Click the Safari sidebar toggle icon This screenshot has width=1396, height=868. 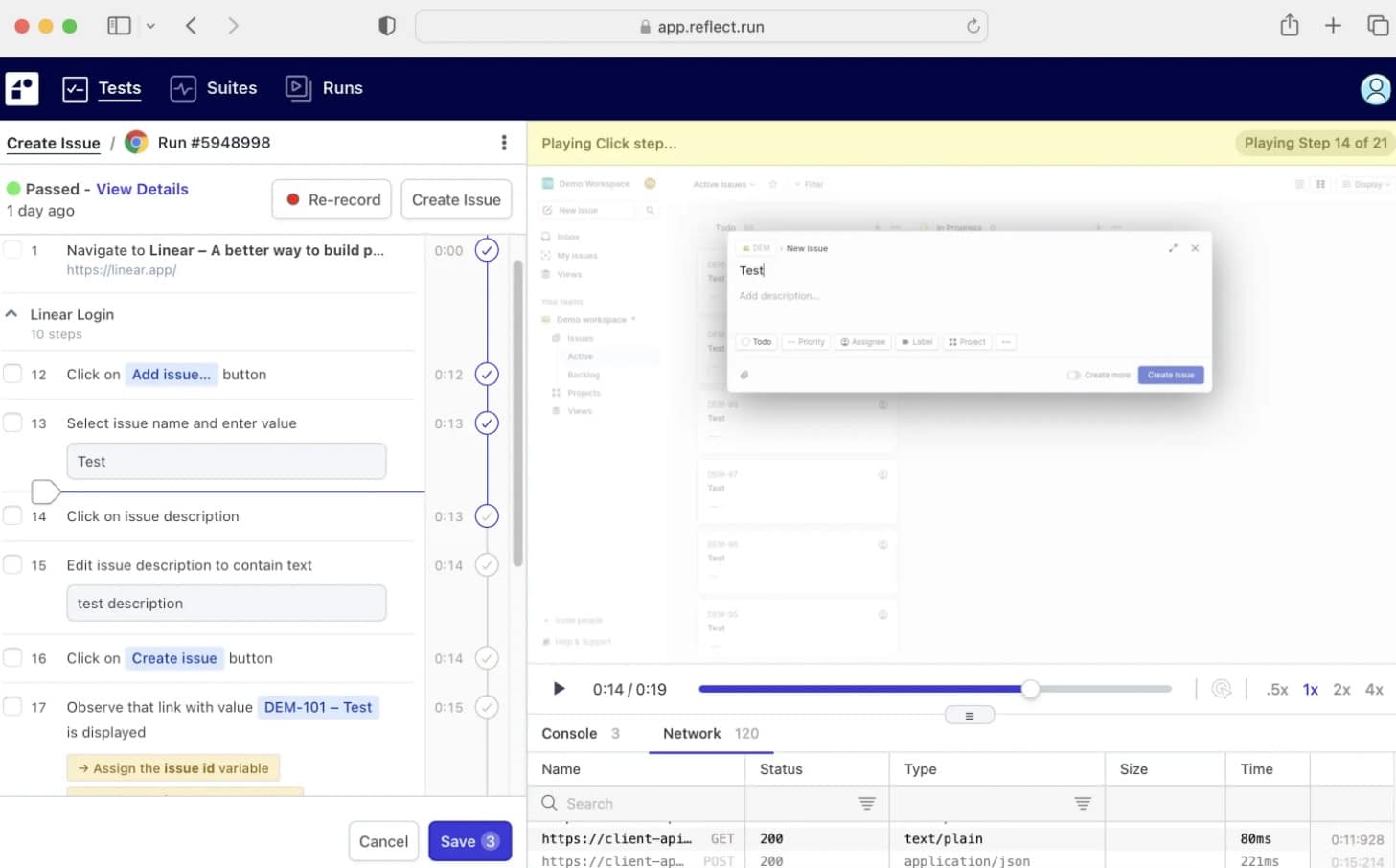tap(119, 26)
